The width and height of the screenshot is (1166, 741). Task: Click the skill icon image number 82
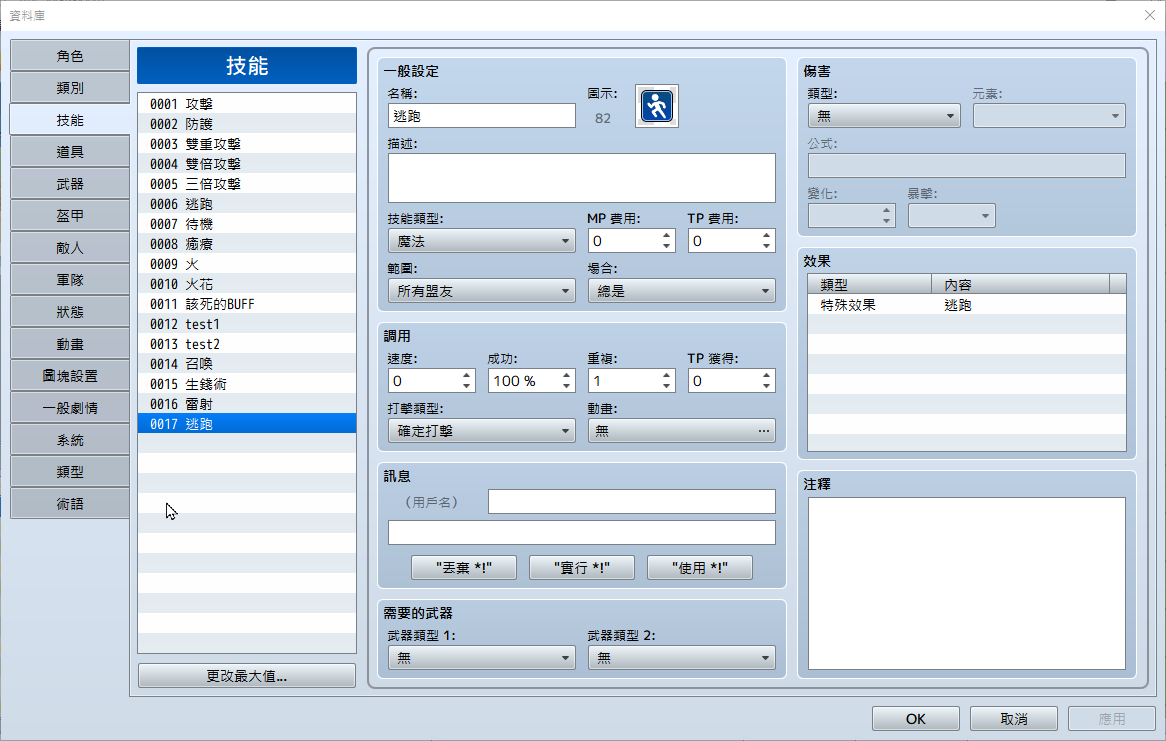click(x=657, y=106)
